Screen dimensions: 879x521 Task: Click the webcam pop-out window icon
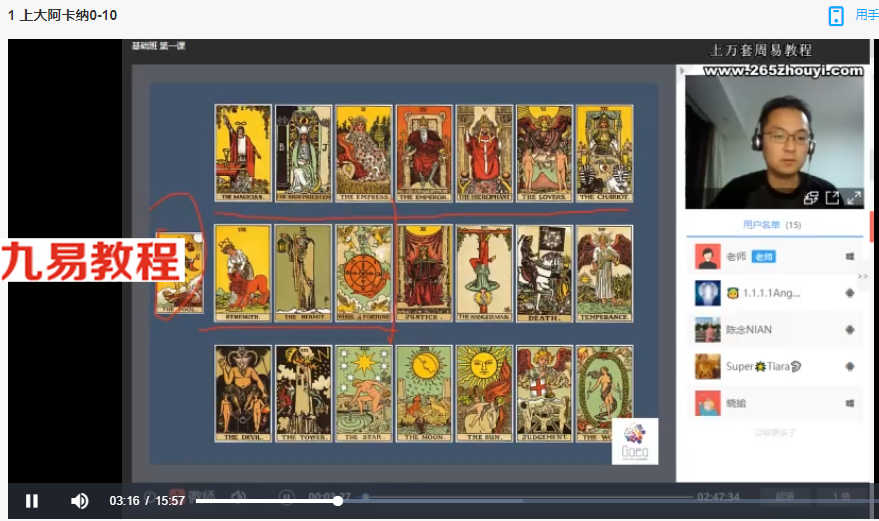tap(832, 197)
